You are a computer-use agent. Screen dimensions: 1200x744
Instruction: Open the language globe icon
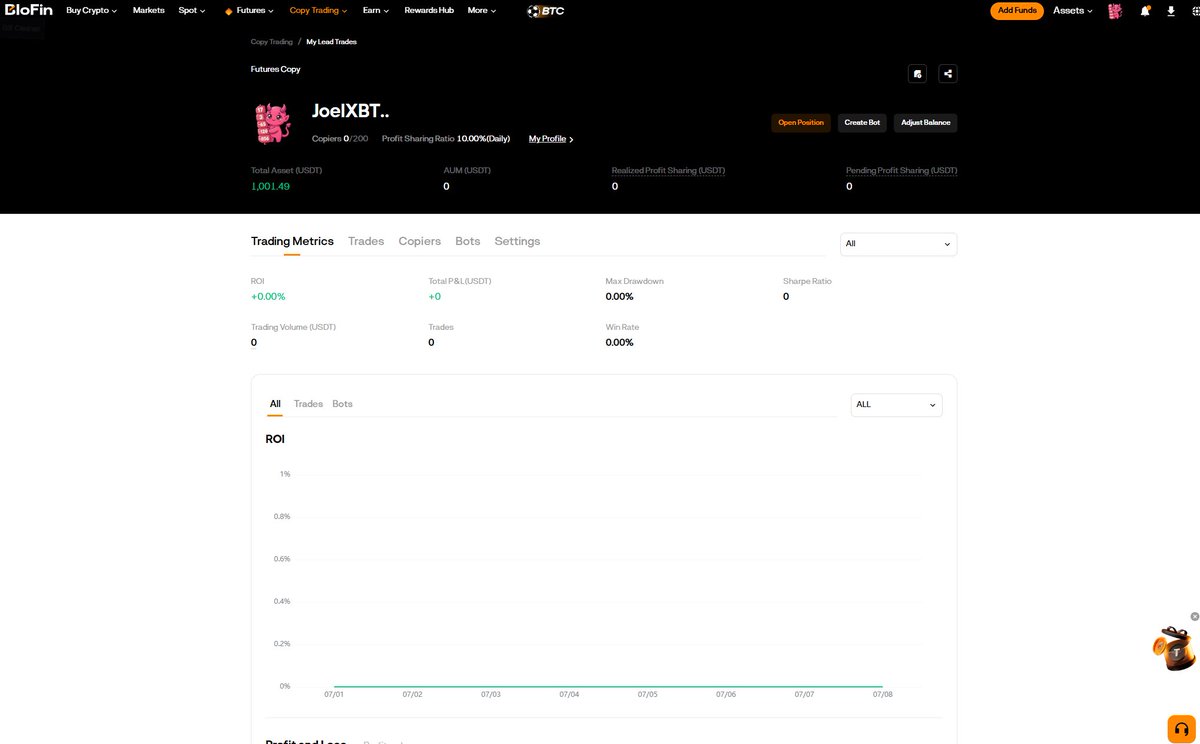[x=1194, y=11]
